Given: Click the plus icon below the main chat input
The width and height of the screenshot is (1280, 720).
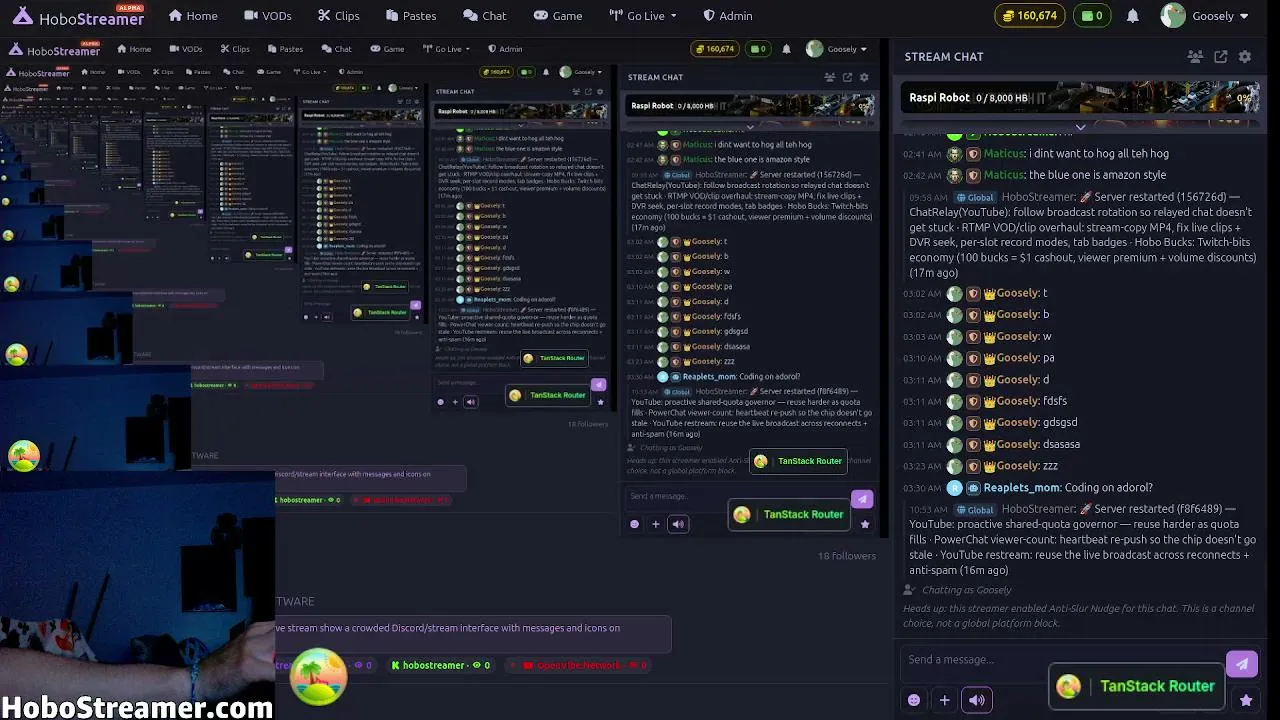Looking at the screenshot, I should coord(944,700).
